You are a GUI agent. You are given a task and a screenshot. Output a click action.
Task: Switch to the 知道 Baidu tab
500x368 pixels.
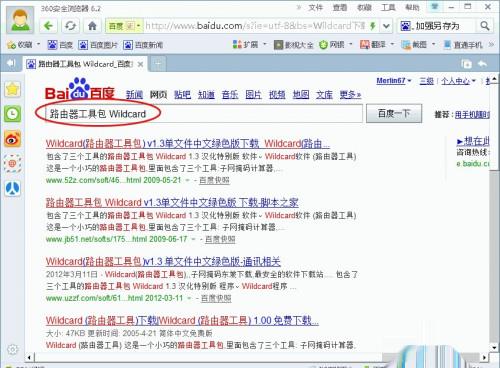[x=206, y=95]
